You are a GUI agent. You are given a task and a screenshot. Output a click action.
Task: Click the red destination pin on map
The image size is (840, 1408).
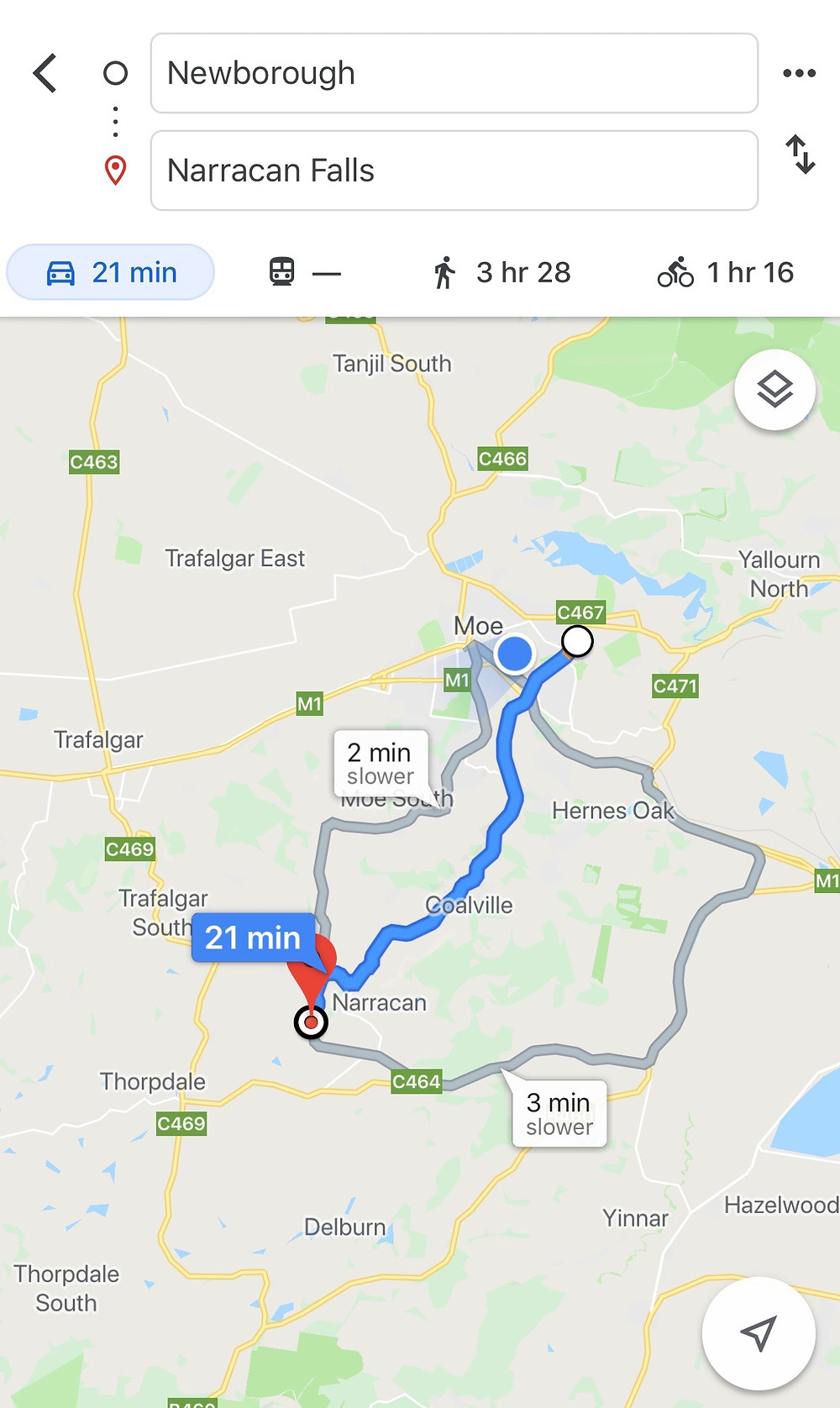pyautogui.click(x=312, y=975)
